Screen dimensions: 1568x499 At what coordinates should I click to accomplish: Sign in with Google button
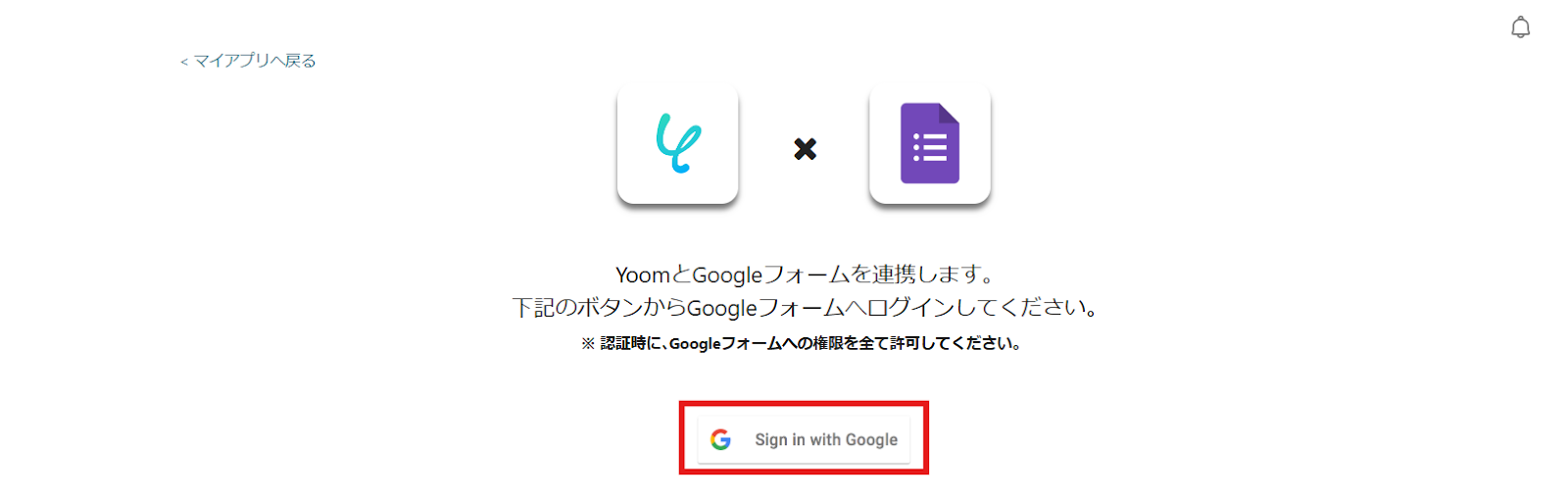(x=804, y=440)
